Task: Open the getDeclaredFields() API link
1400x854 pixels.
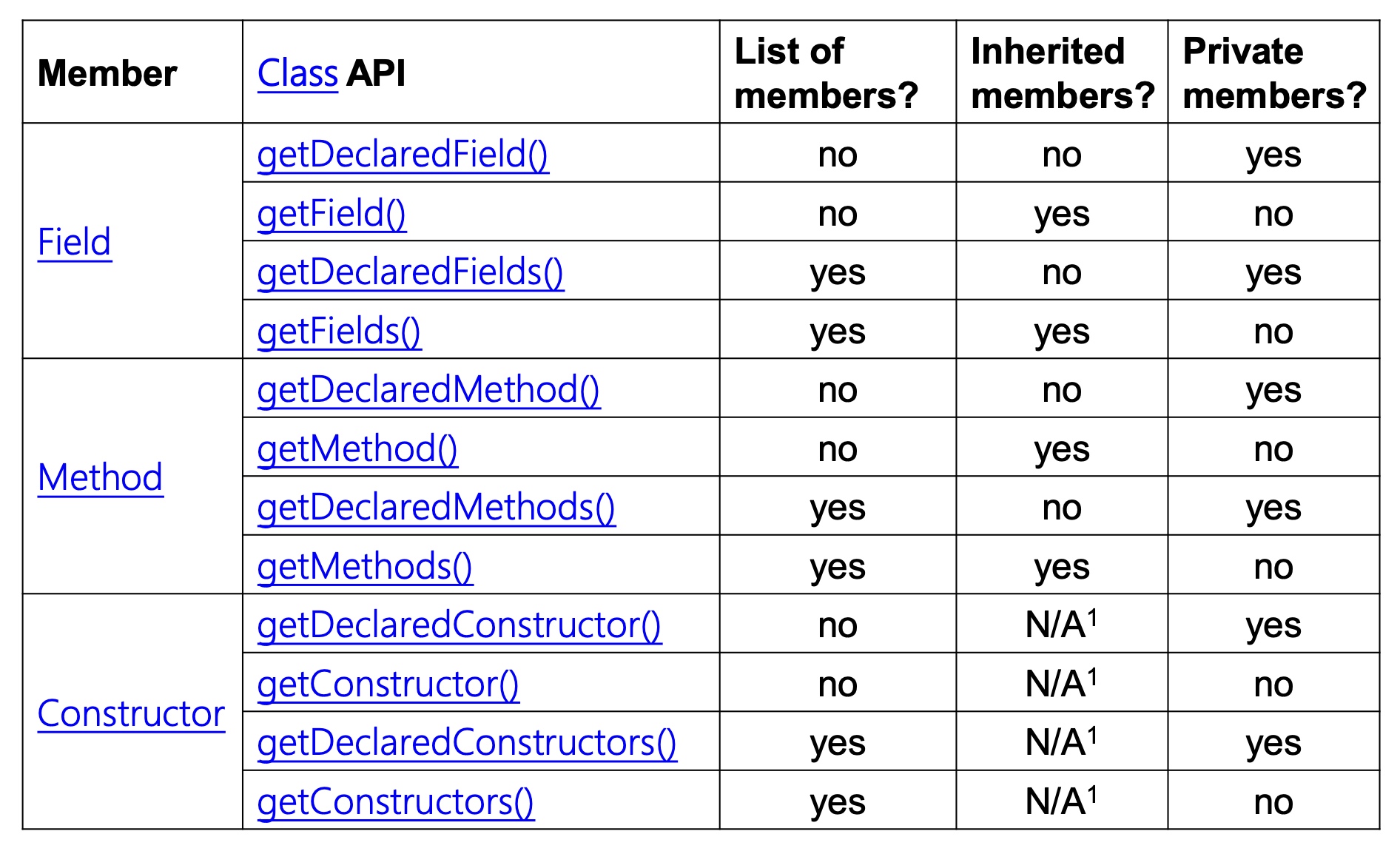Action: point(410,272)
